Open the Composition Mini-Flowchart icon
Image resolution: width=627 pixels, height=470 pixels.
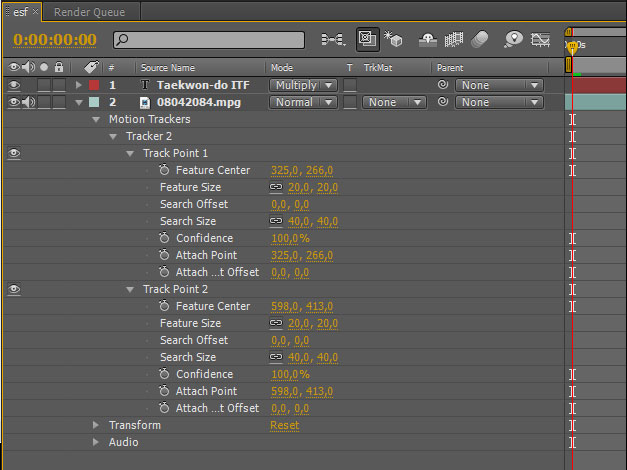coord(333,40)
